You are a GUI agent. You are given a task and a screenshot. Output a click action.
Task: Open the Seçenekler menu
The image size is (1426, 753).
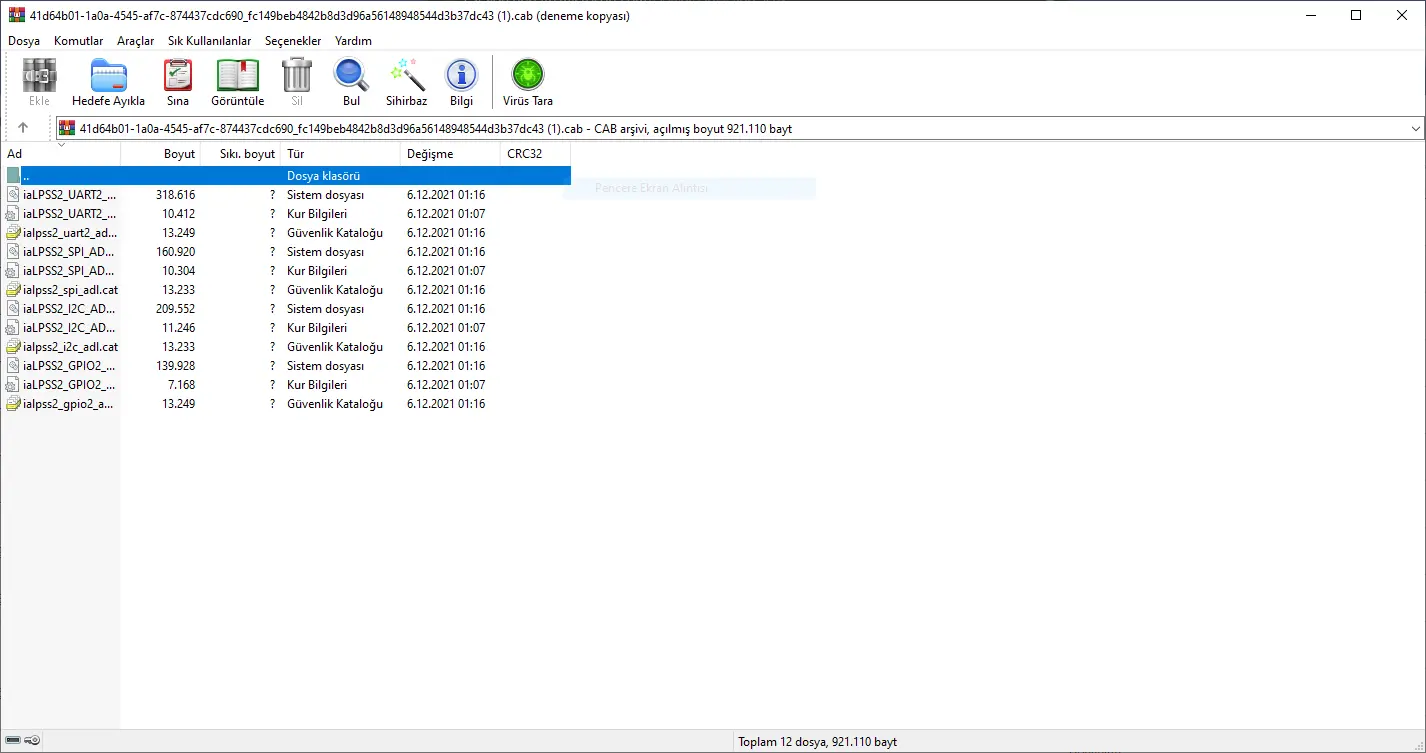pos(293,41)
